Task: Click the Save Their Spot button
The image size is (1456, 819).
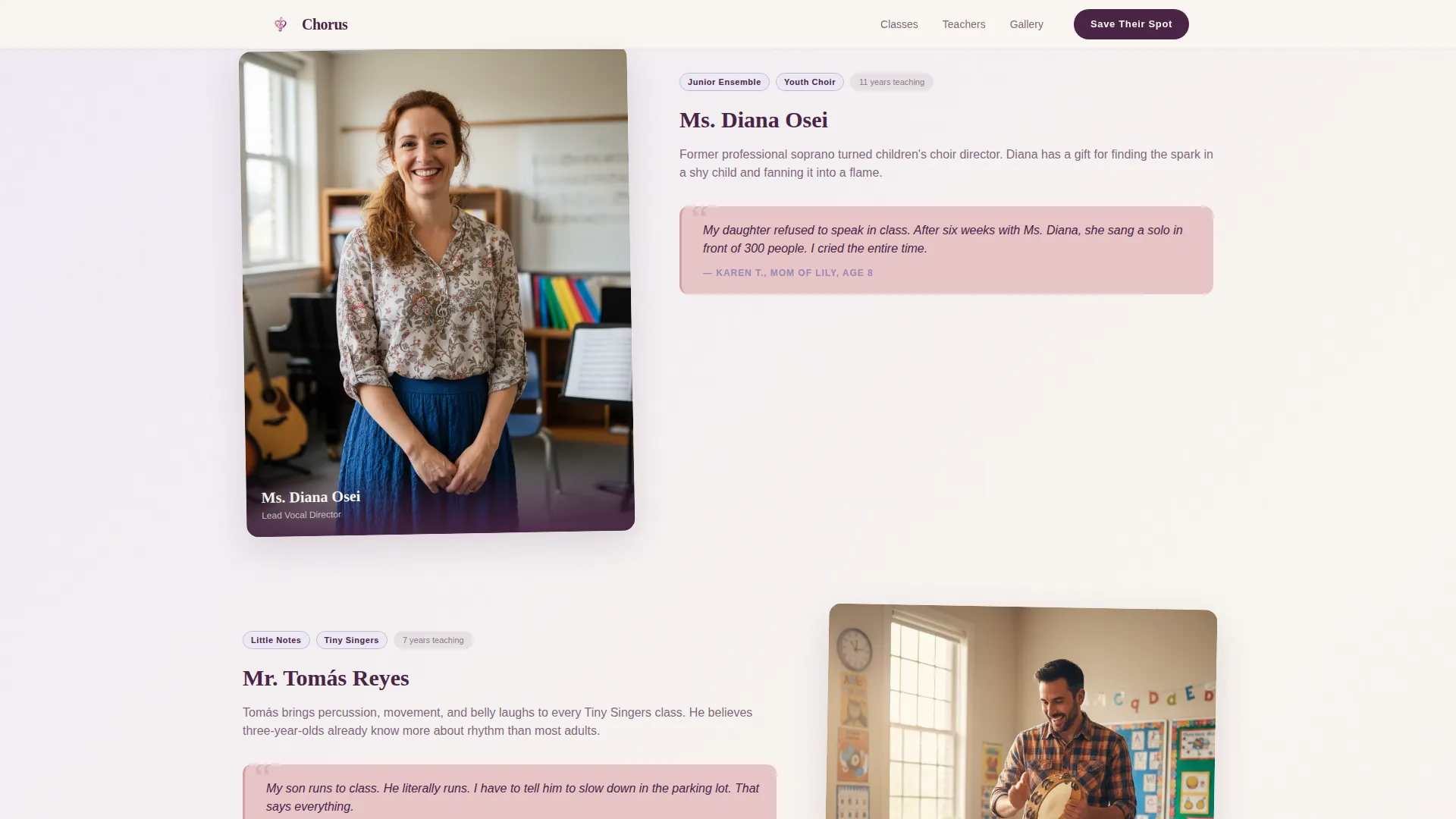Action: [1131, 24]
